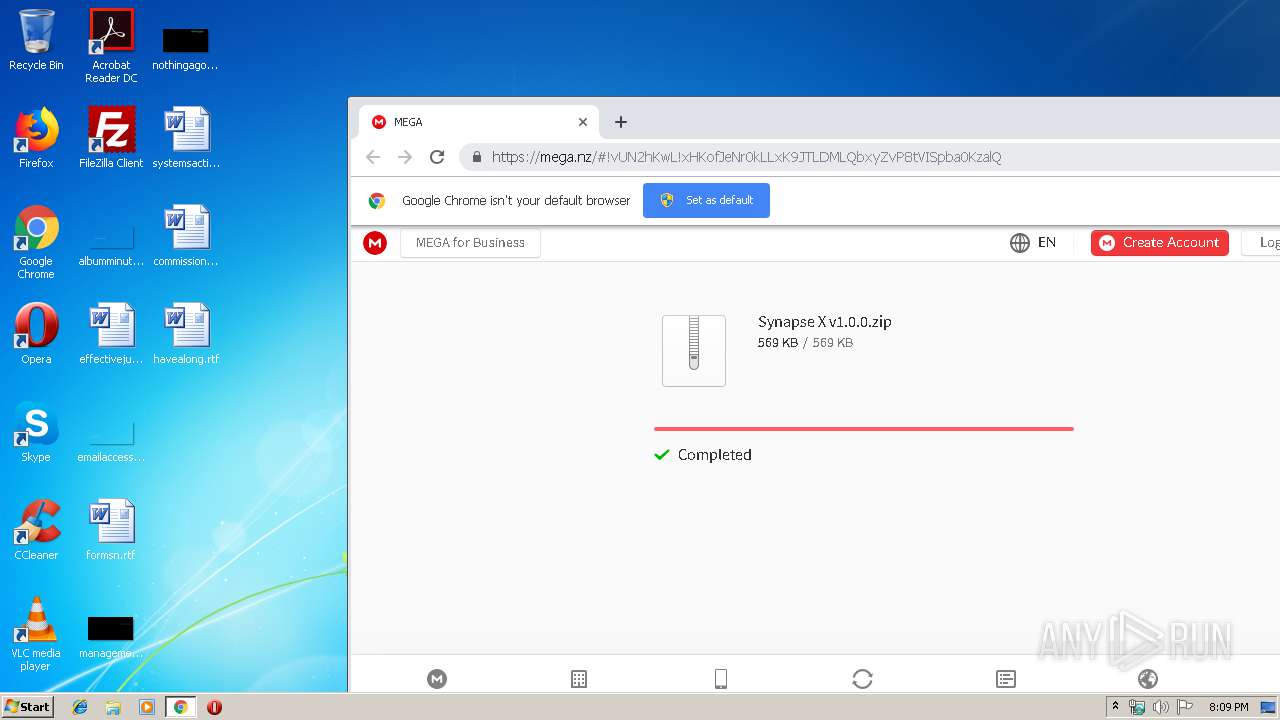The height and width of the screenshot is (720, 1280).
Task: Open emailaccess desktop item
Action: tap(111, 440)
